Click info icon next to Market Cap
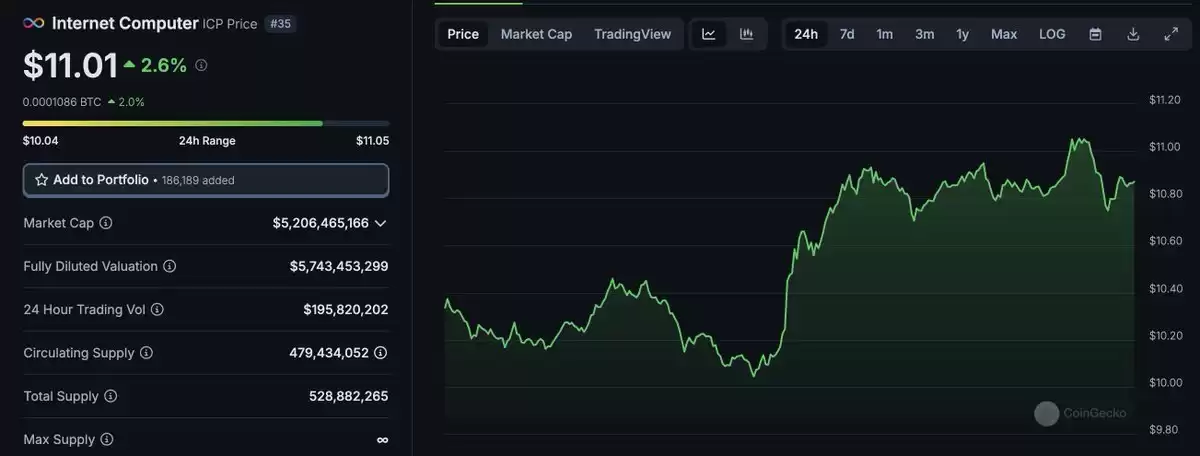Image resolution: width=1200 pixels, height=456 pixels. click(x=106, y=223)
